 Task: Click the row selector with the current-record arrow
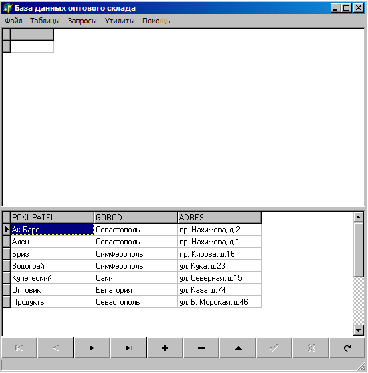click(x=7, y=229)
